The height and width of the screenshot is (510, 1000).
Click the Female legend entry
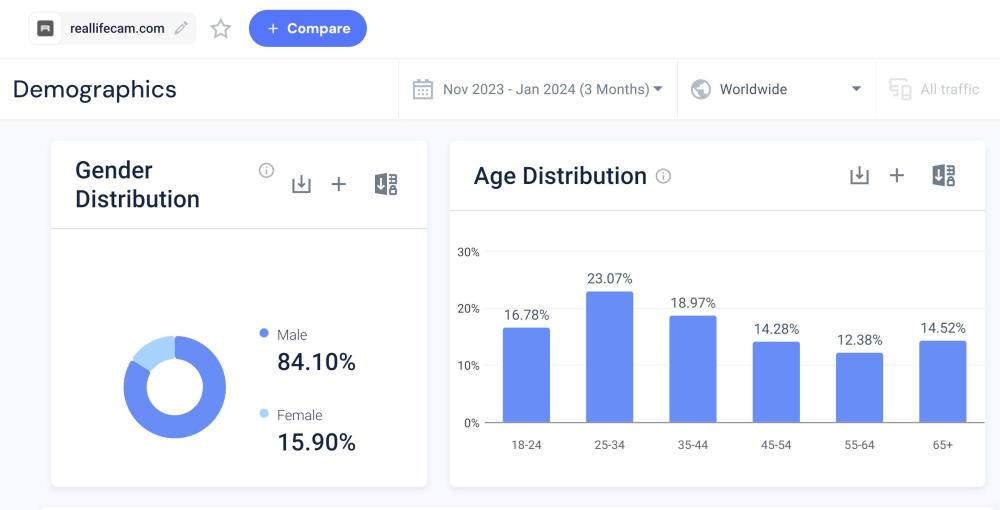(x=299, y=415)
